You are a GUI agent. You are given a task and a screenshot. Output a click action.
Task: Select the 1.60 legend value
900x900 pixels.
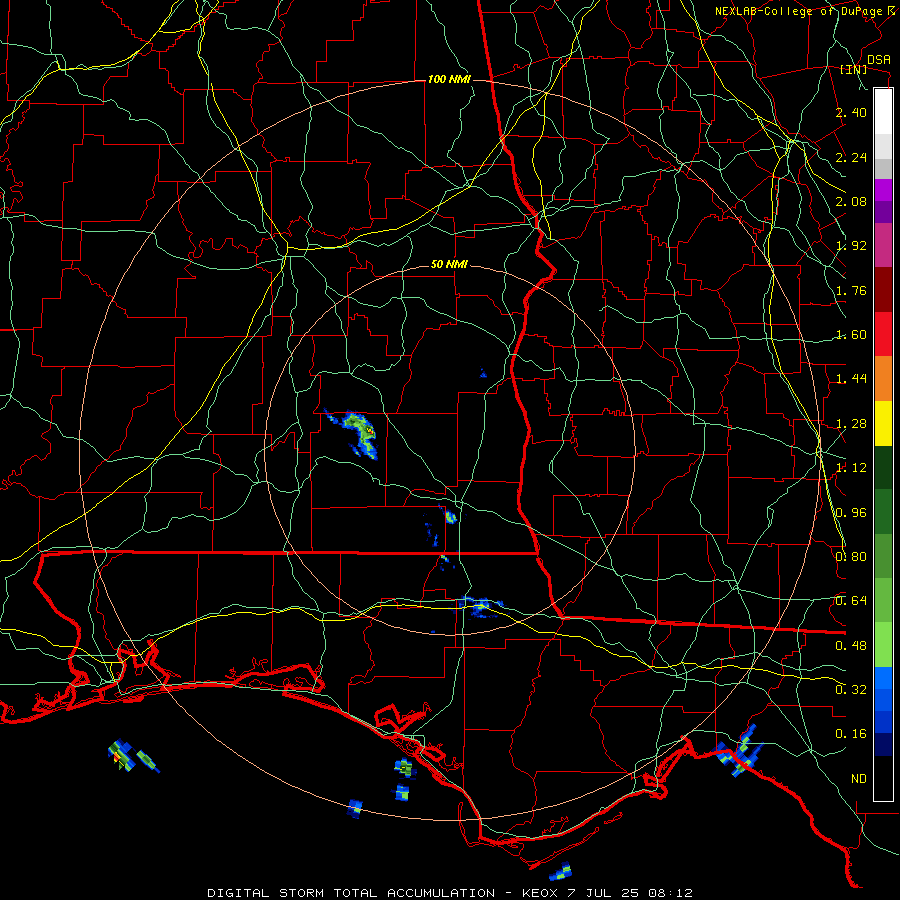[x=851, y=335]
